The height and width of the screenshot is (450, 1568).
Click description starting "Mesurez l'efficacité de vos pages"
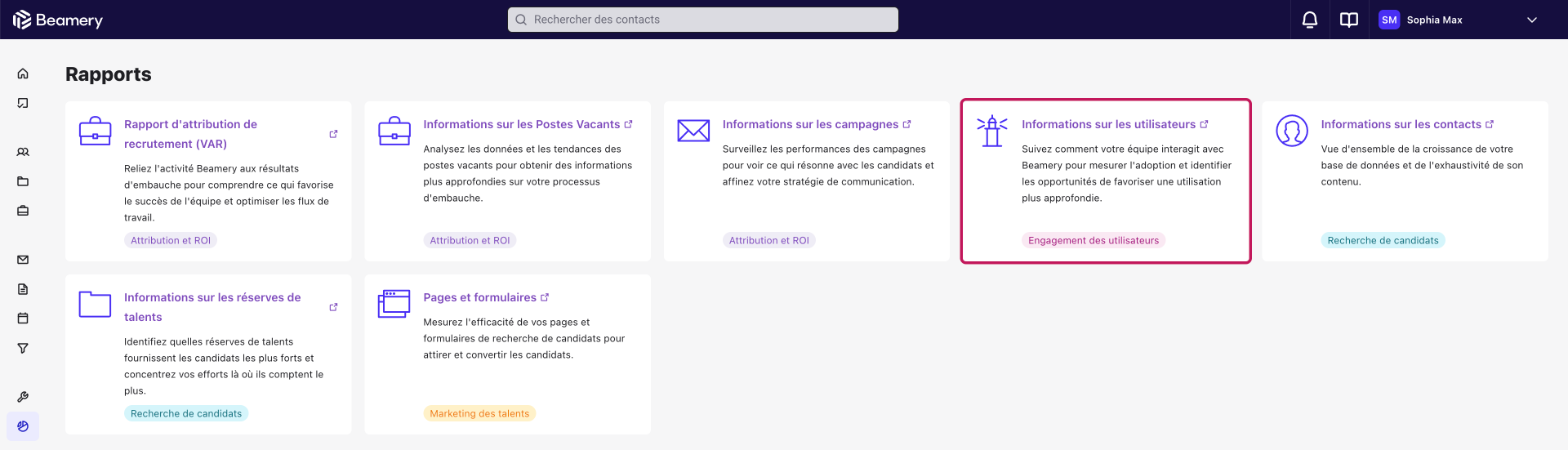524,338
